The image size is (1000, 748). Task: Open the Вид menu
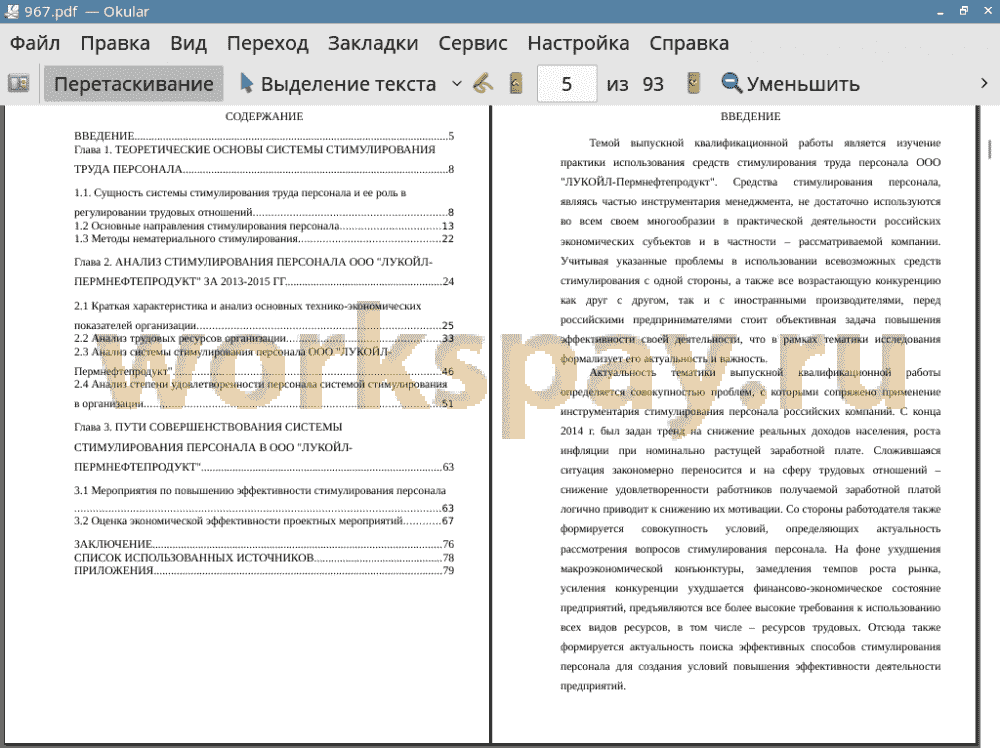coord(188,43)
